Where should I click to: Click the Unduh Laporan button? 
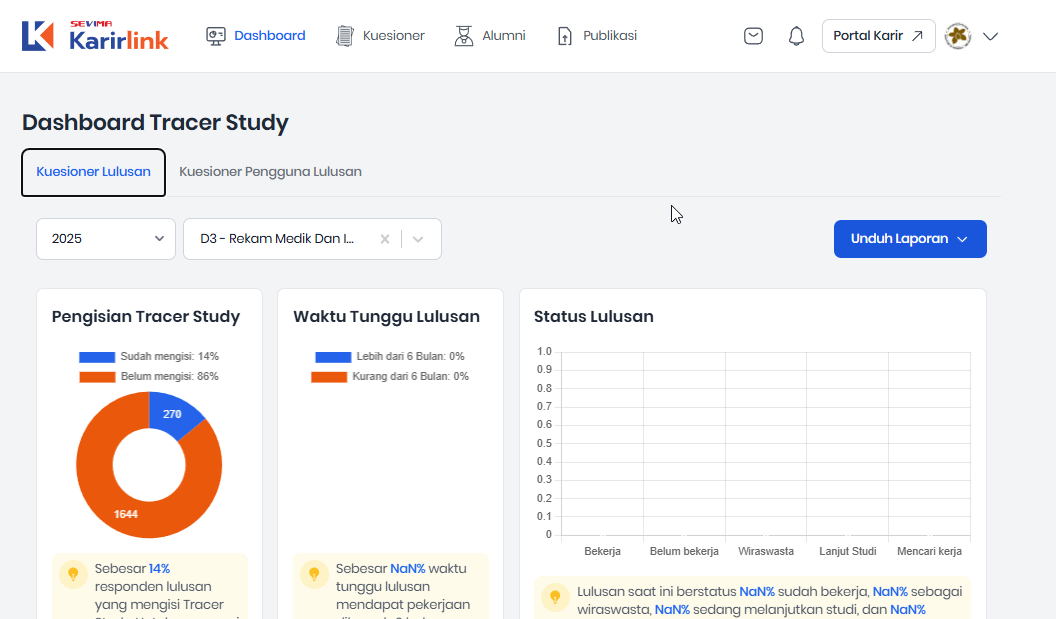(910, 239)
